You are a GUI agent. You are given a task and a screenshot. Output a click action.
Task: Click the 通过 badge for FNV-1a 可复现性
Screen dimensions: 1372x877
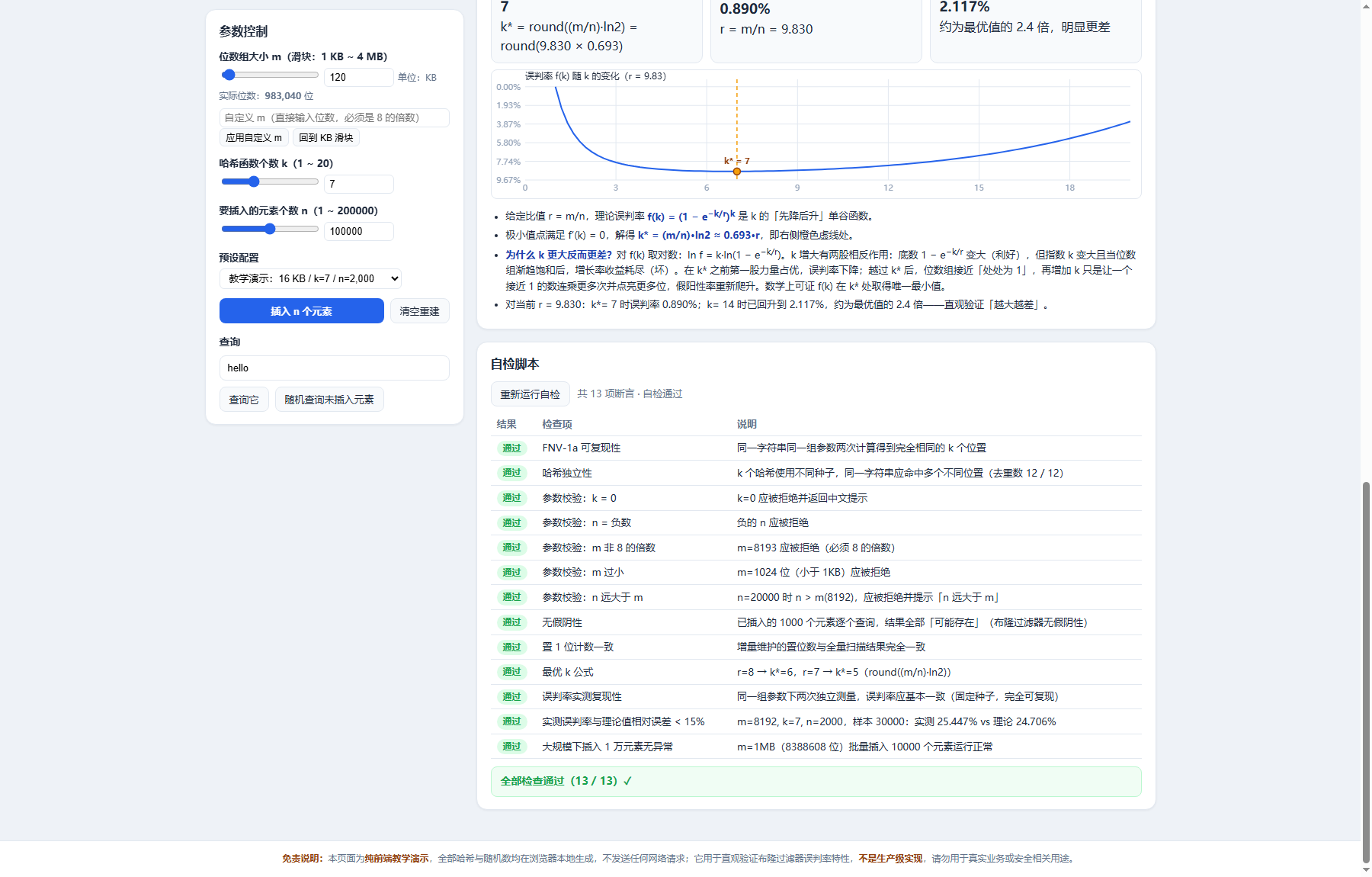pos(512,448)
